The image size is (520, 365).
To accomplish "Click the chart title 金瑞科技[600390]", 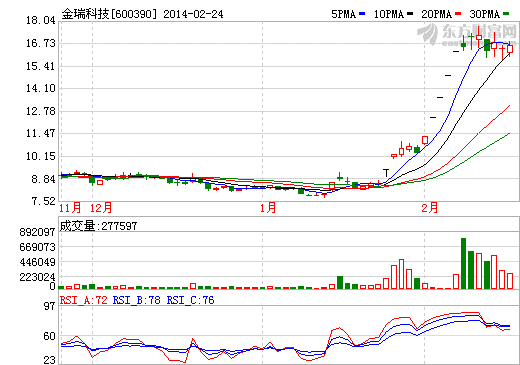I will (x=109, y=14).
